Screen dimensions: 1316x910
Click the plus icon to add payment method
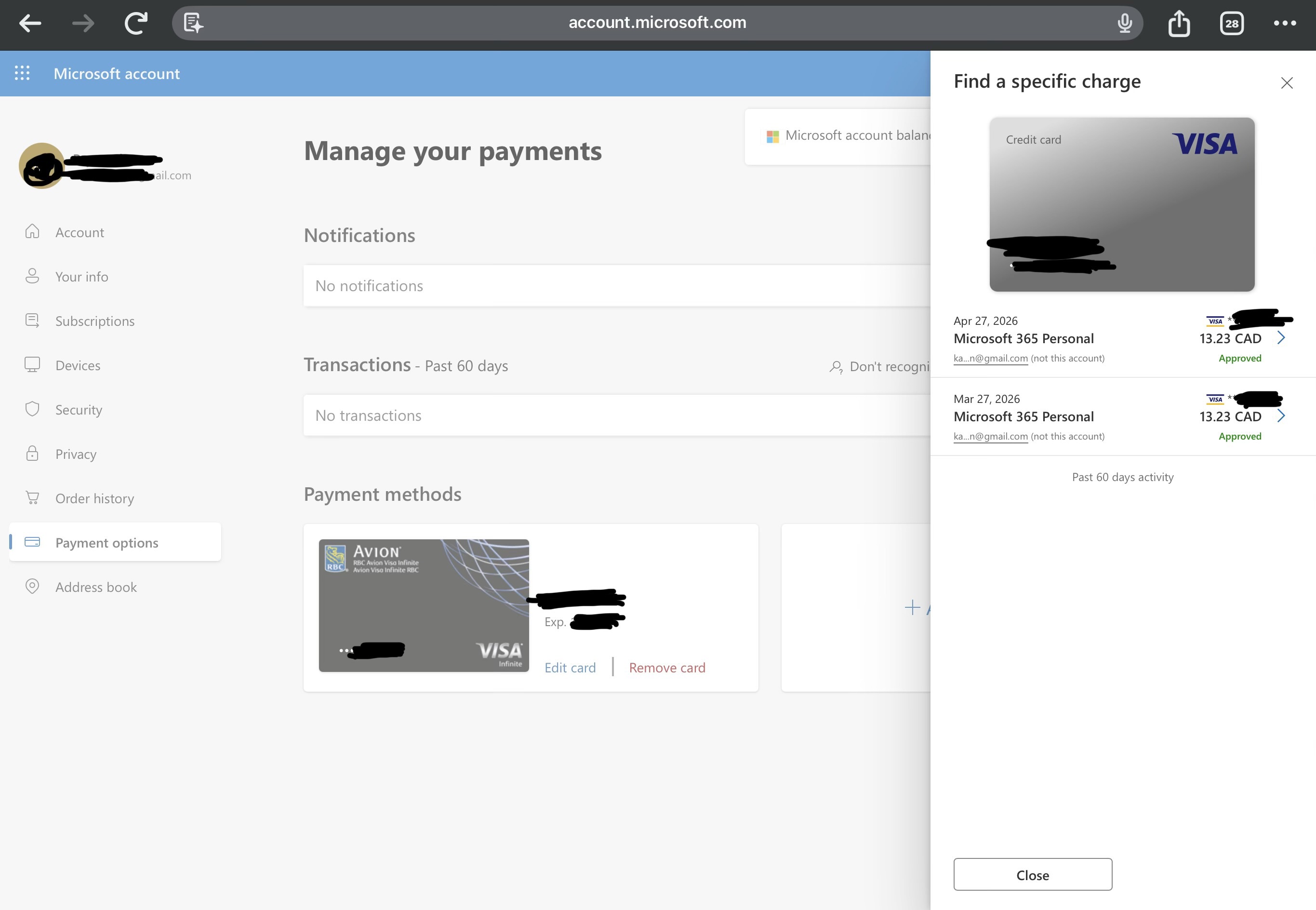coord(912,607)
